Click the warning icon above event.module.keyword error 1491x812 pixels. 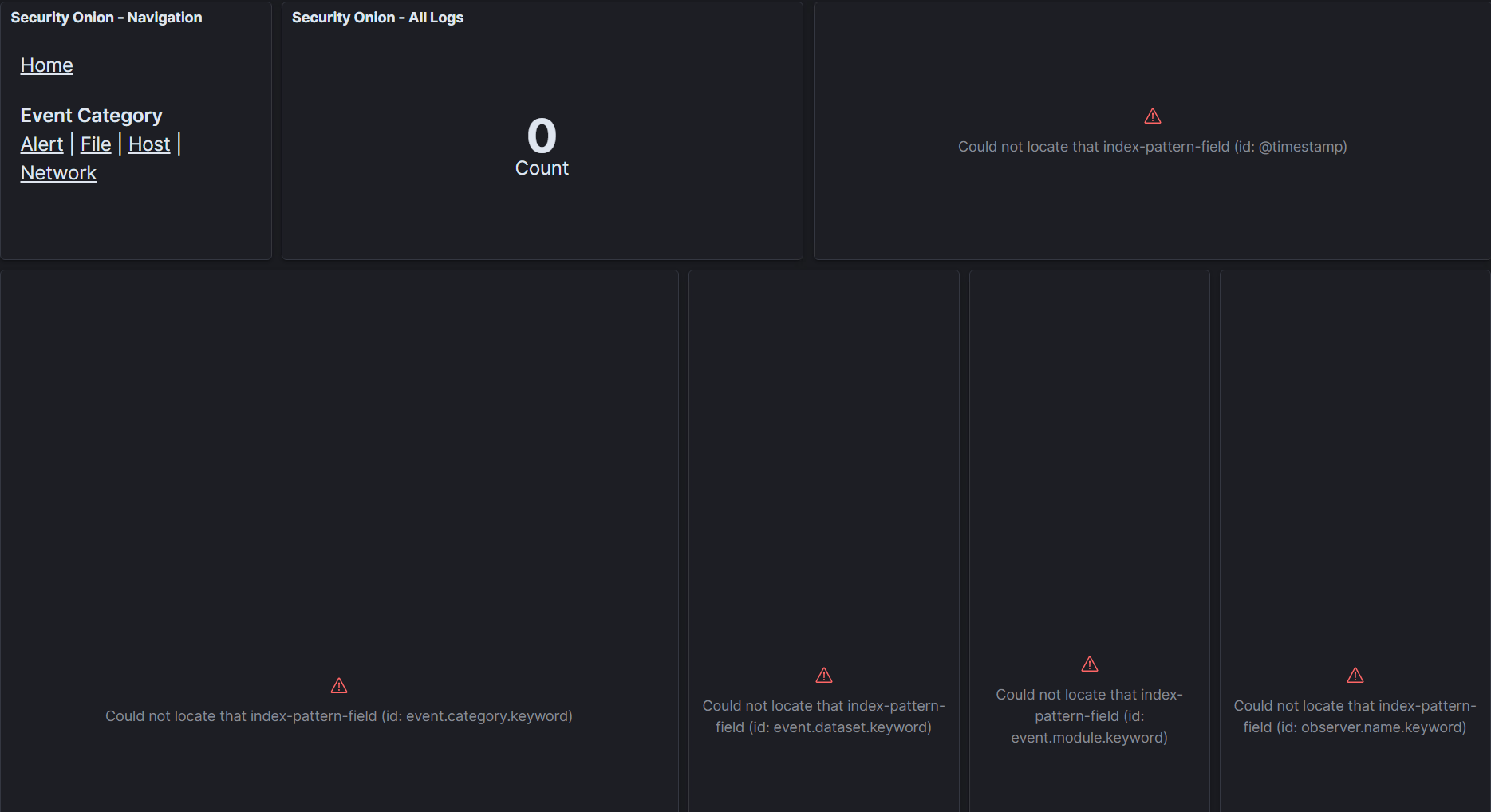[x=1090, y=664]
